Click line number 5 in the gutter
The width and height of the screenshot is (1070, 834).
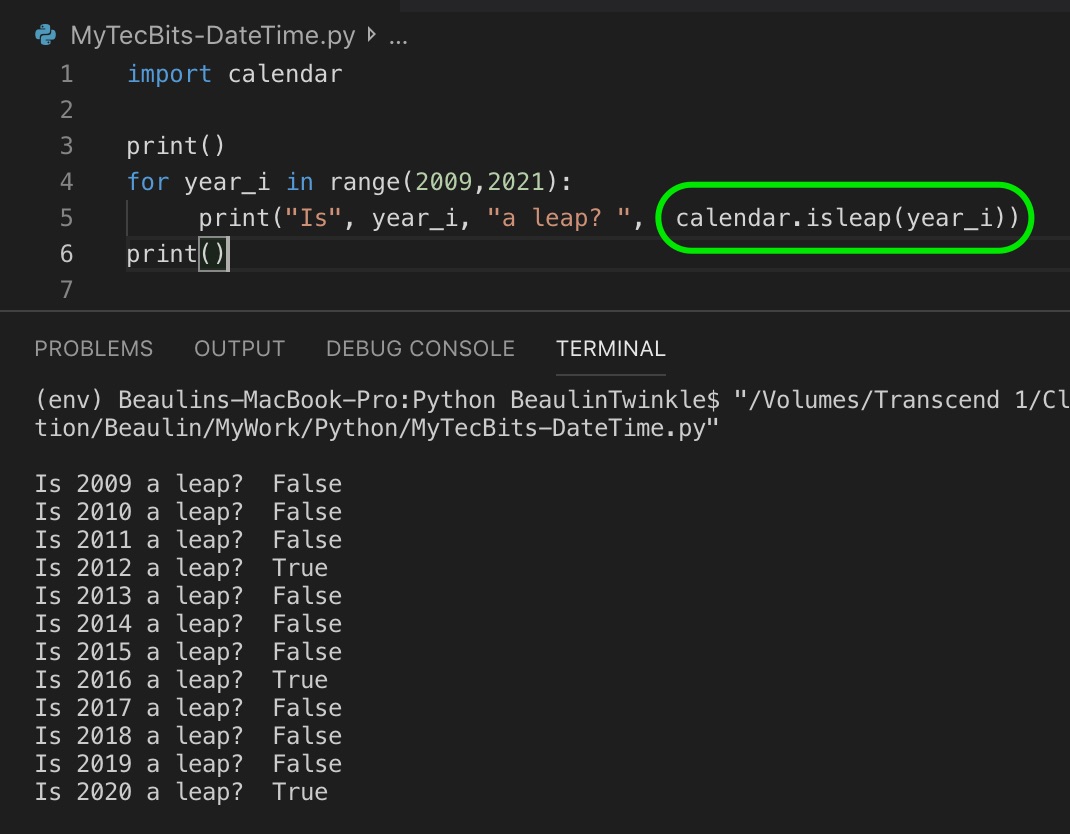pos(66,217)
